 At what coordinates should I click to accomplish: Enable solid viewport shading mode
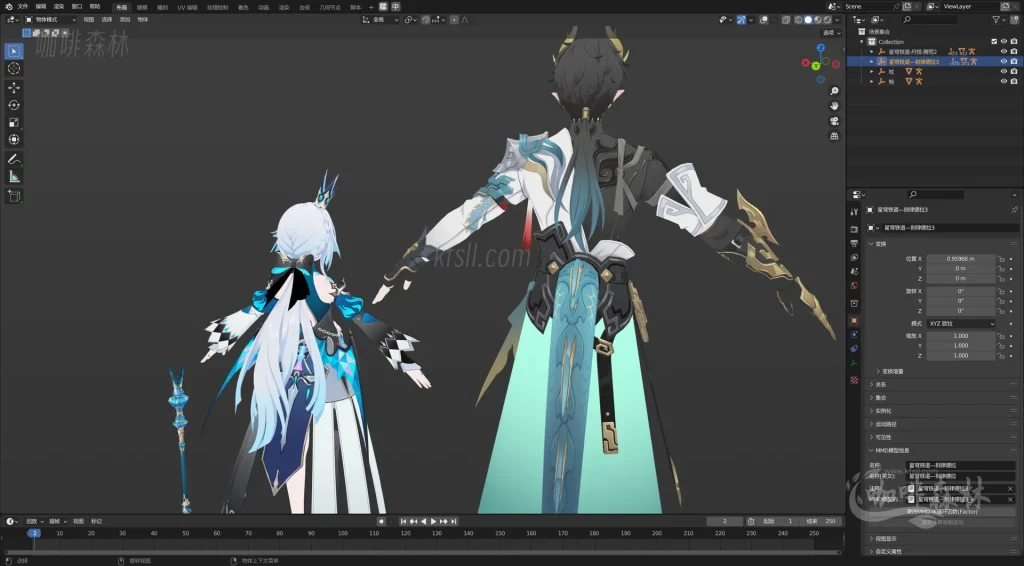(x=808, y=20)
